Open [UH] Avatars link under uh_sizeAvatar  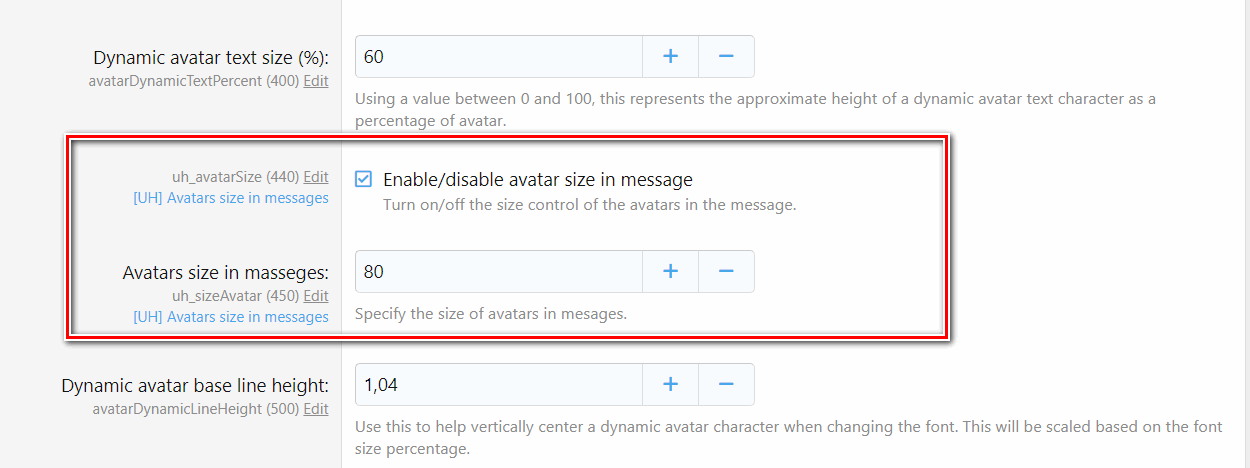pos(231,317)
